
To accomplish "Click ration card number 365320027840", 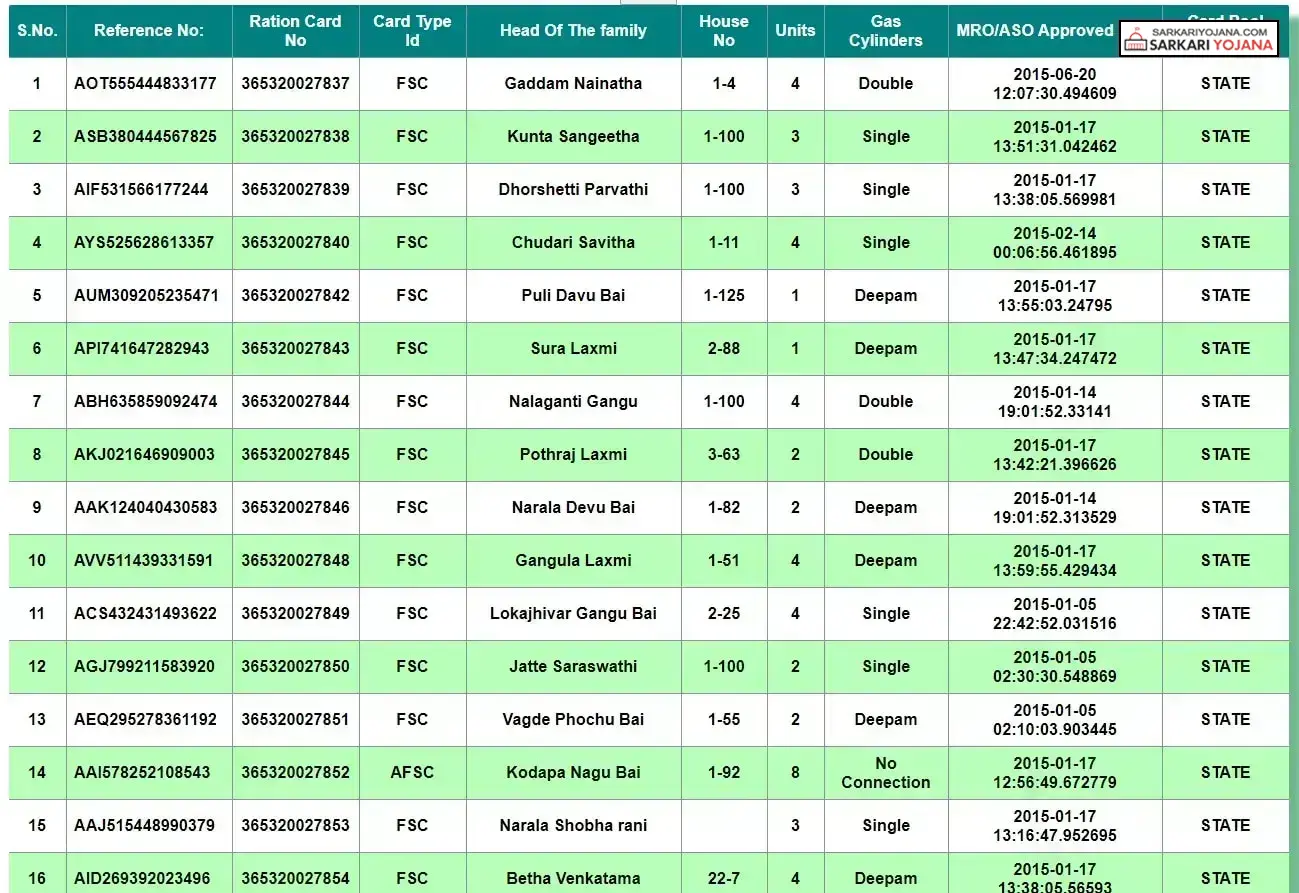I will pyautogui.click(x=295, y=243).
